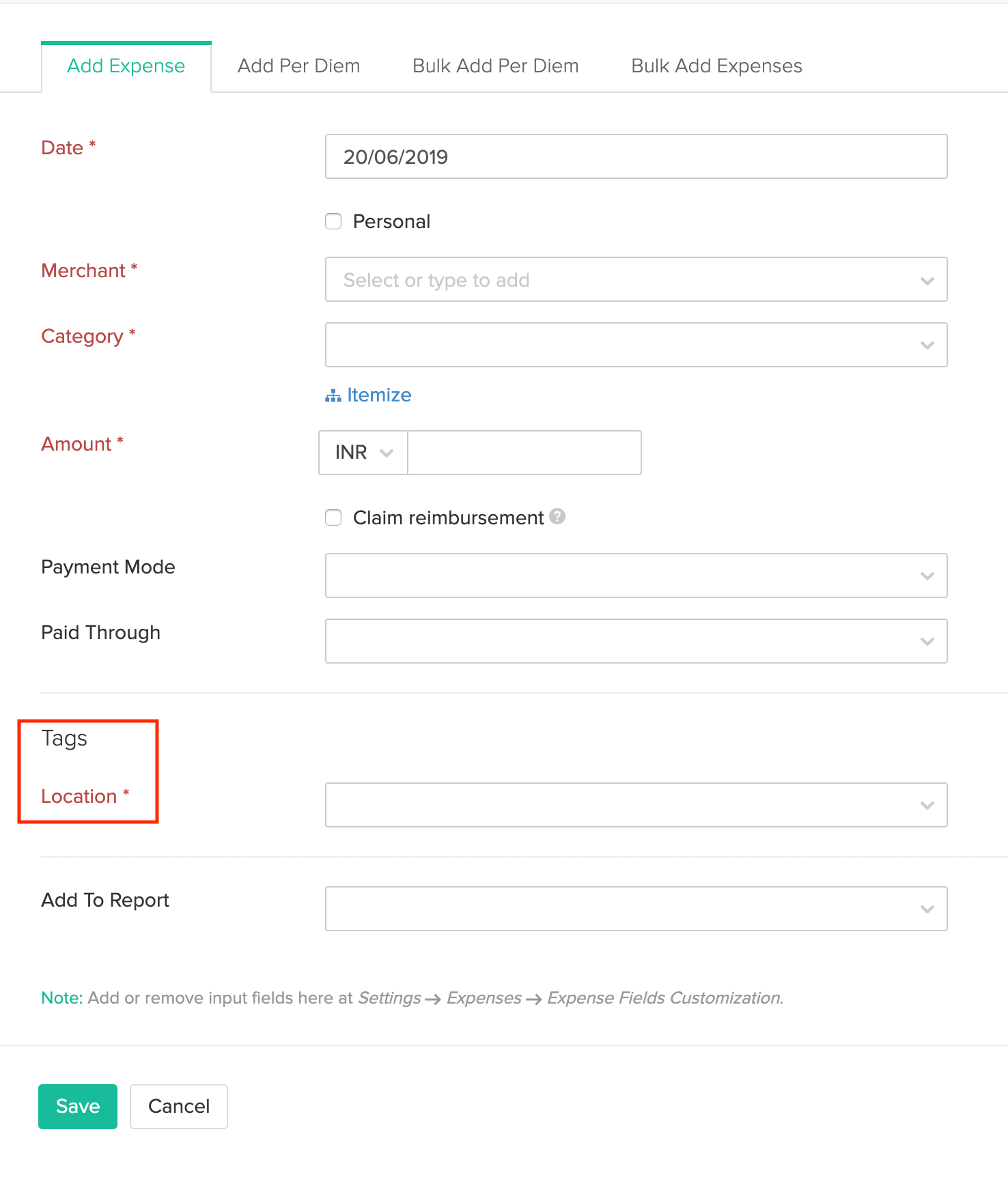Viewport: 1008px width, 1177px height.
Task: Click the Itemize hierarchy icon
Action: click(333, 396)
